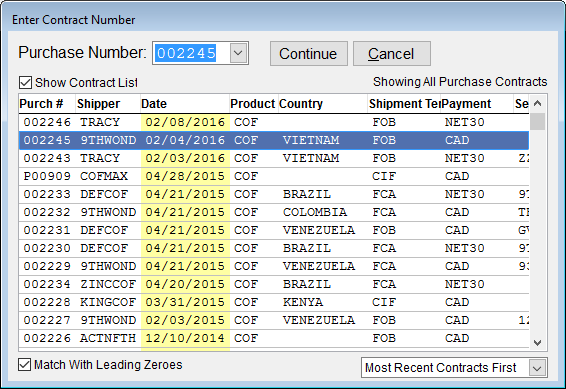Click the scroll down arrow of the list

(537, 342)
